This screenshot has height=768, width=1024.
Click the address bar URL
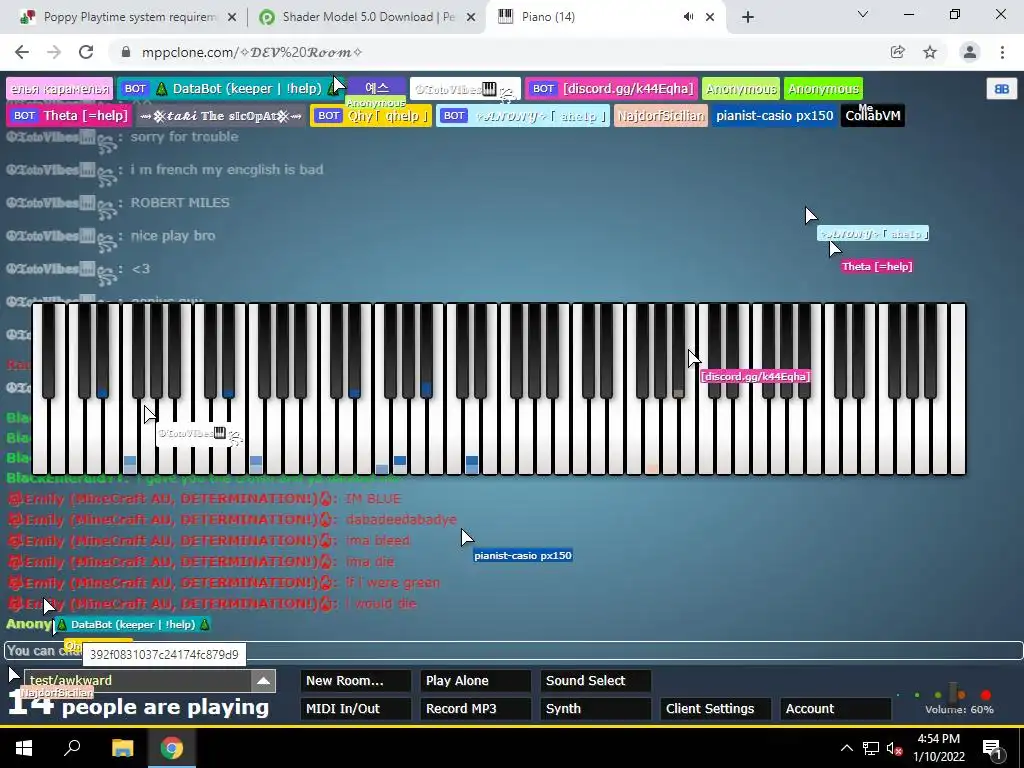pyautogui.click(x=252, y=52)
